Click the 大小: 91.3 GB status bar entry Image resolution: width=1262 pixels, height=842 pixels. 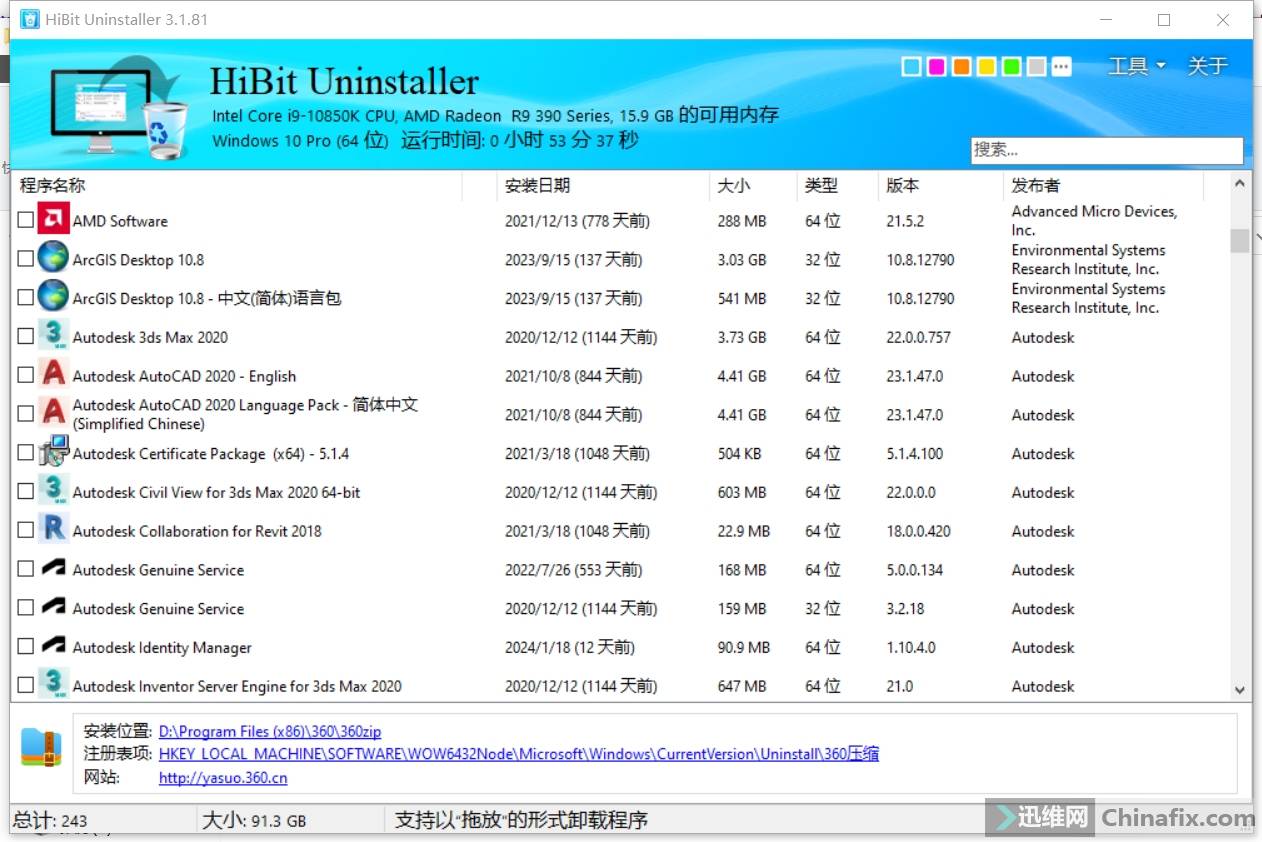[x=254, y=821]
